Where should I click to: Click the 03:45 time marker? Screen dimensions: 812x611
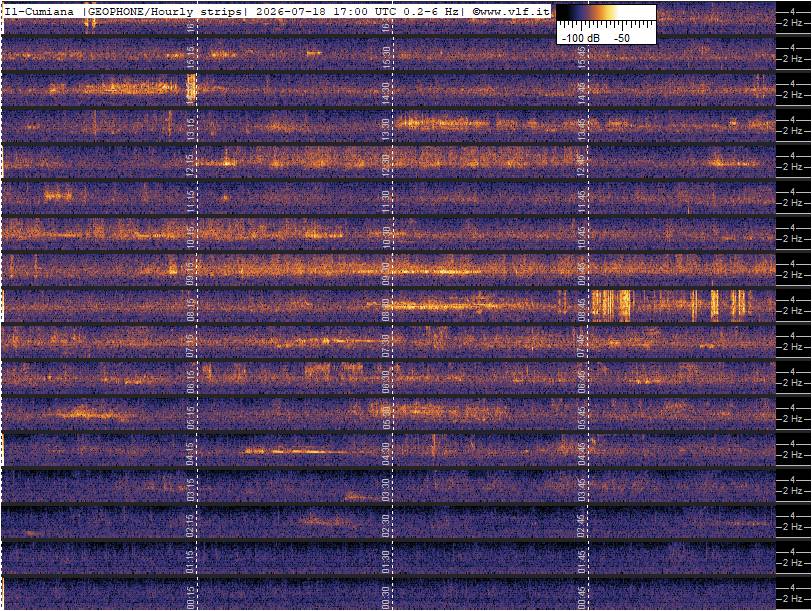coord(582,490)
